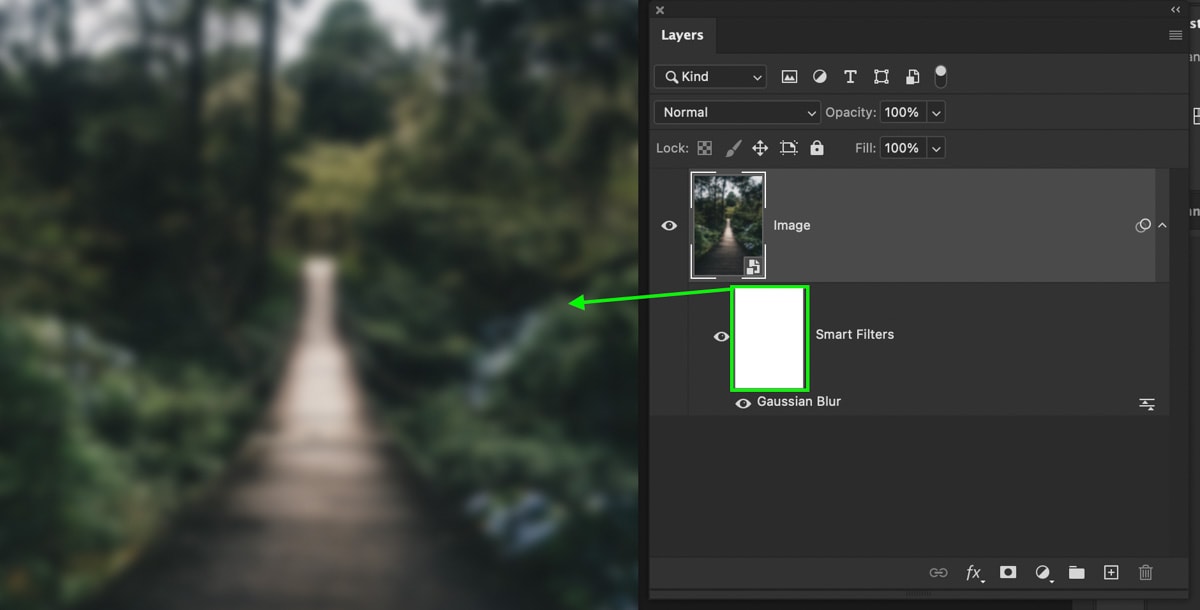Click the Fill 100% value field
1200x610 pixels.
(902, 148)
